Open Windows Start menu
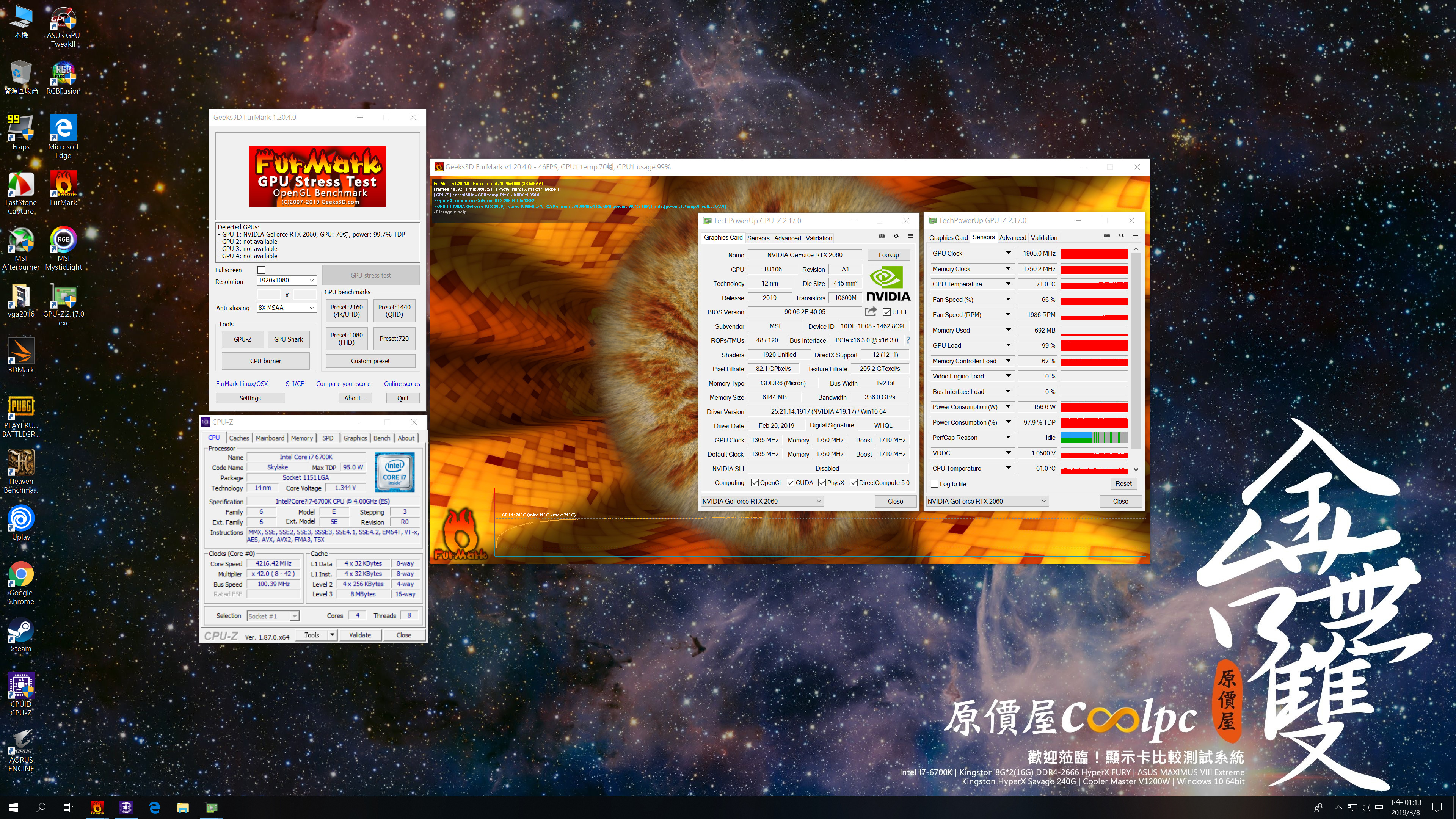This screenshot has height=819, width=1456. point(14,807)
